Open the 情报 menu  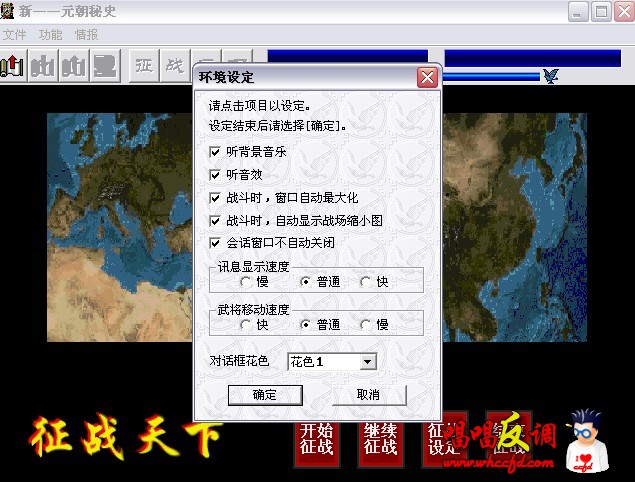click(x=87, y=35)
